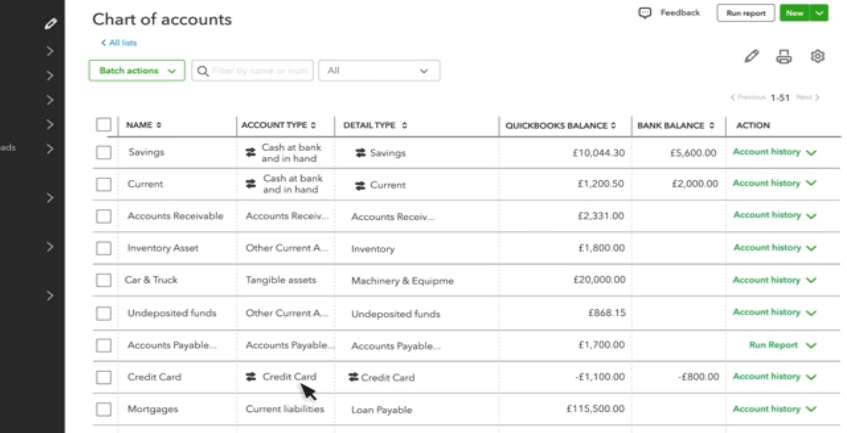
Task: Check the Undeposited funds row checkbox
Action: pyautogui.click(x=103, y=313)
